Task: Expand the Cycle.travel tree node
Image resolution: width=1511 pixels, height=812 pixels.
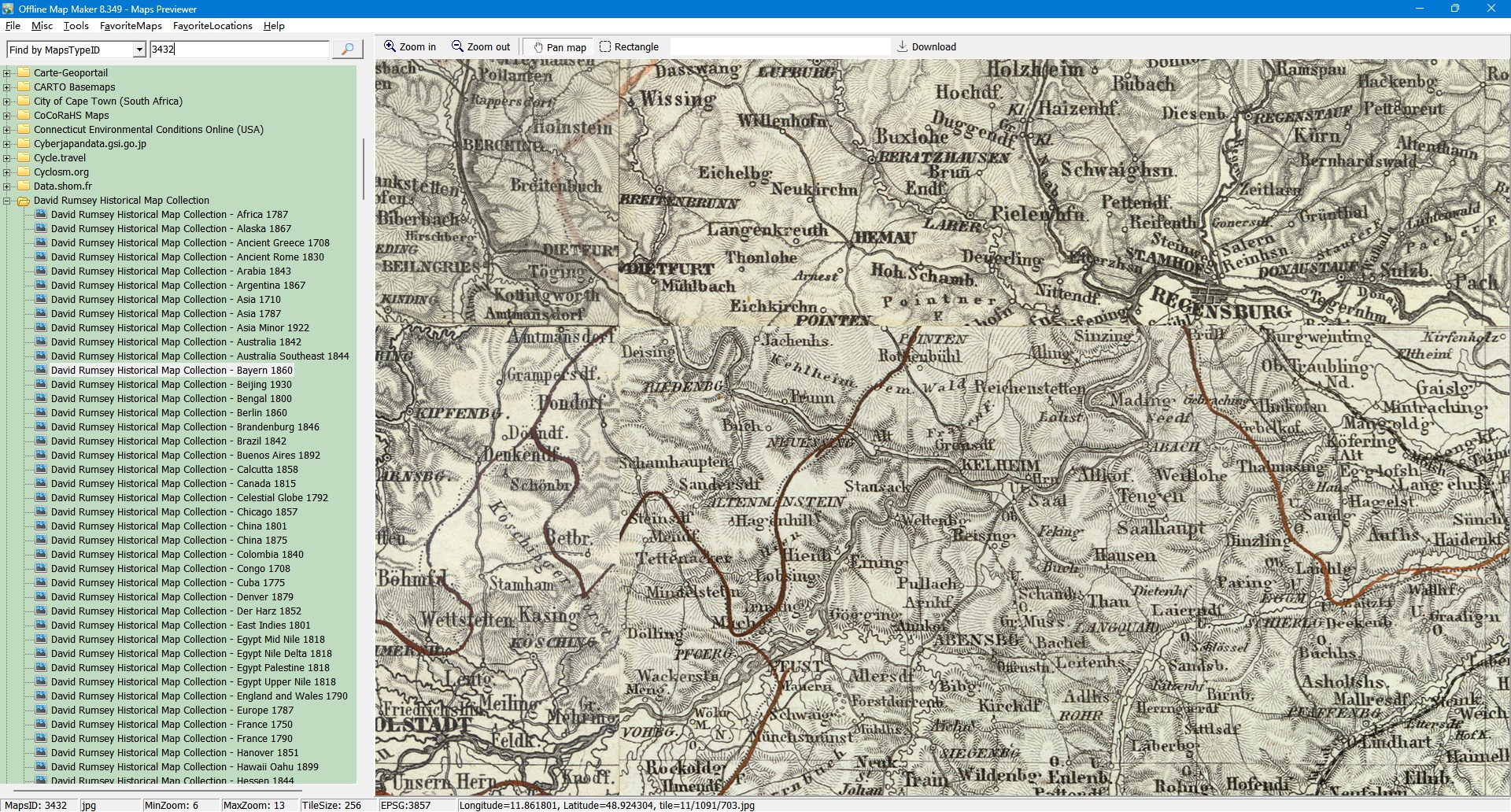Action: (x=7, y=158)
